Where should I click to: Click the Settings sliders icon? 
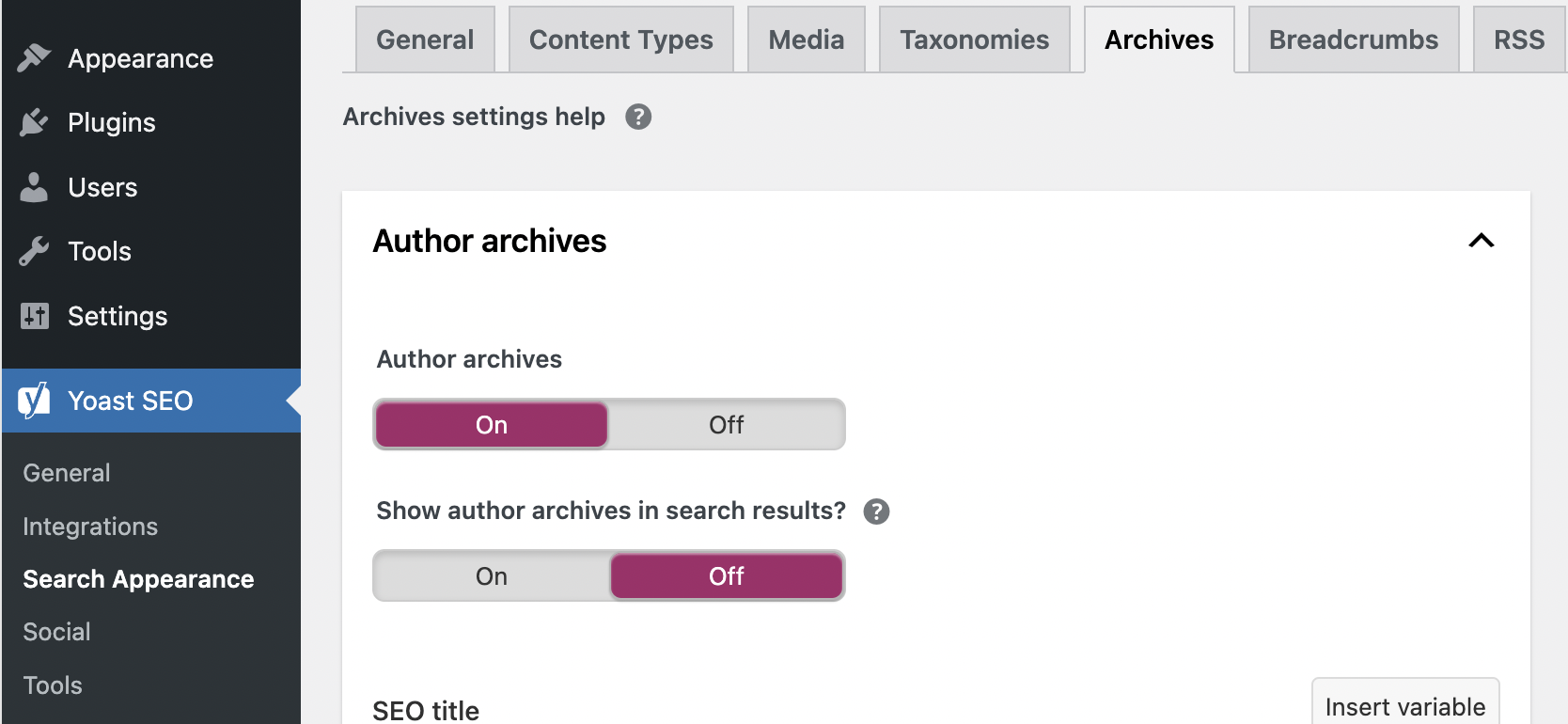tap(34, 316)
